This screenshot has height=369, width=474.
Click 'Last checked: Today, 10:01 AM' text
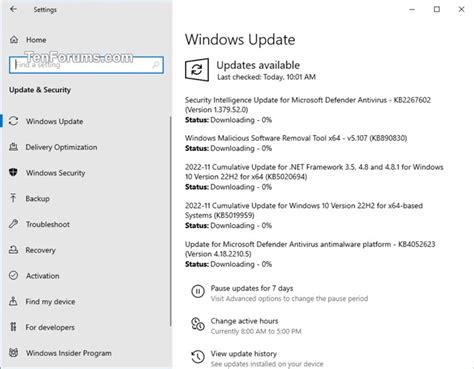266,77
